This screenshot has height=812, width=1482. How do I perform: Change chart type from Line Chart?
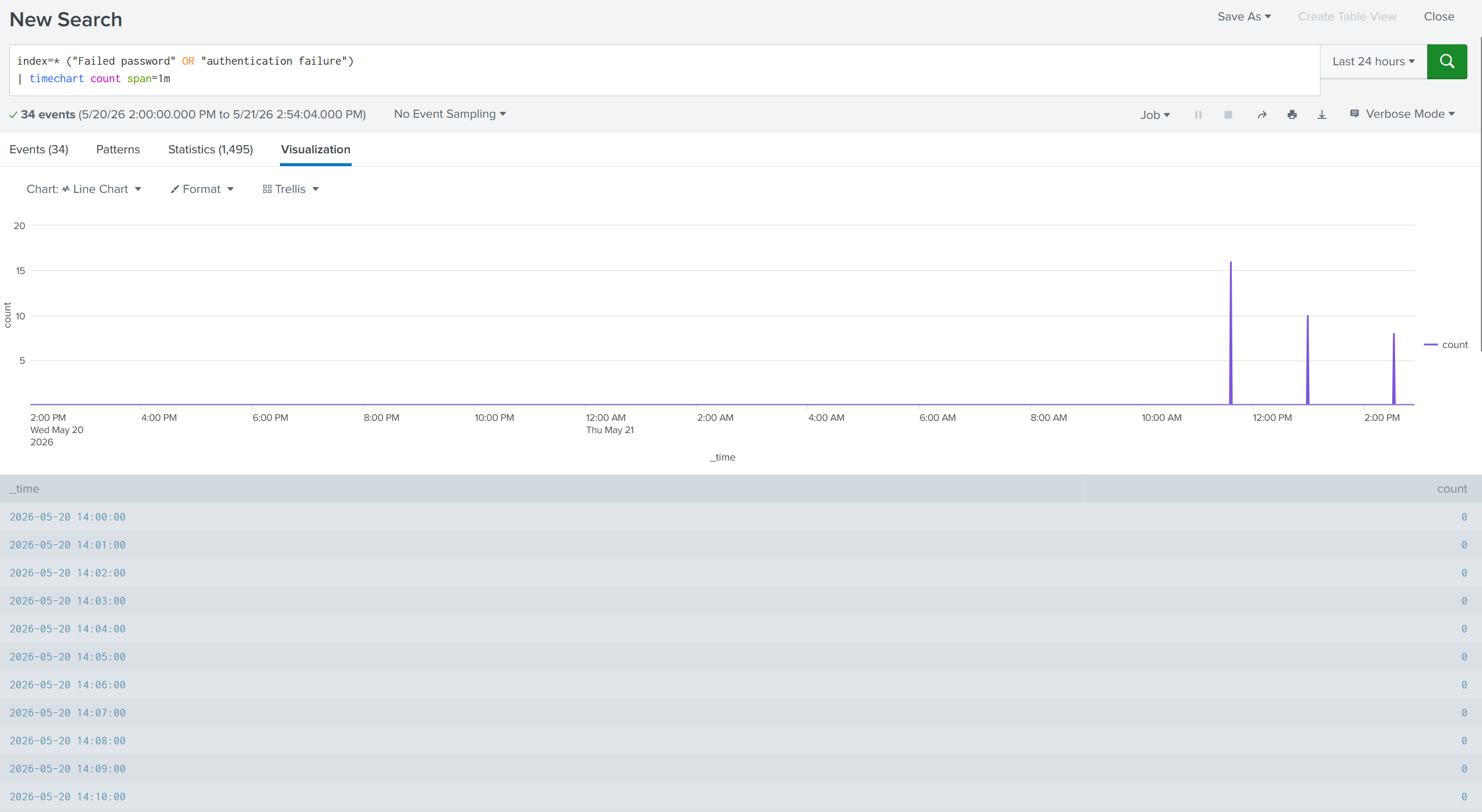(x=84, y=189)
